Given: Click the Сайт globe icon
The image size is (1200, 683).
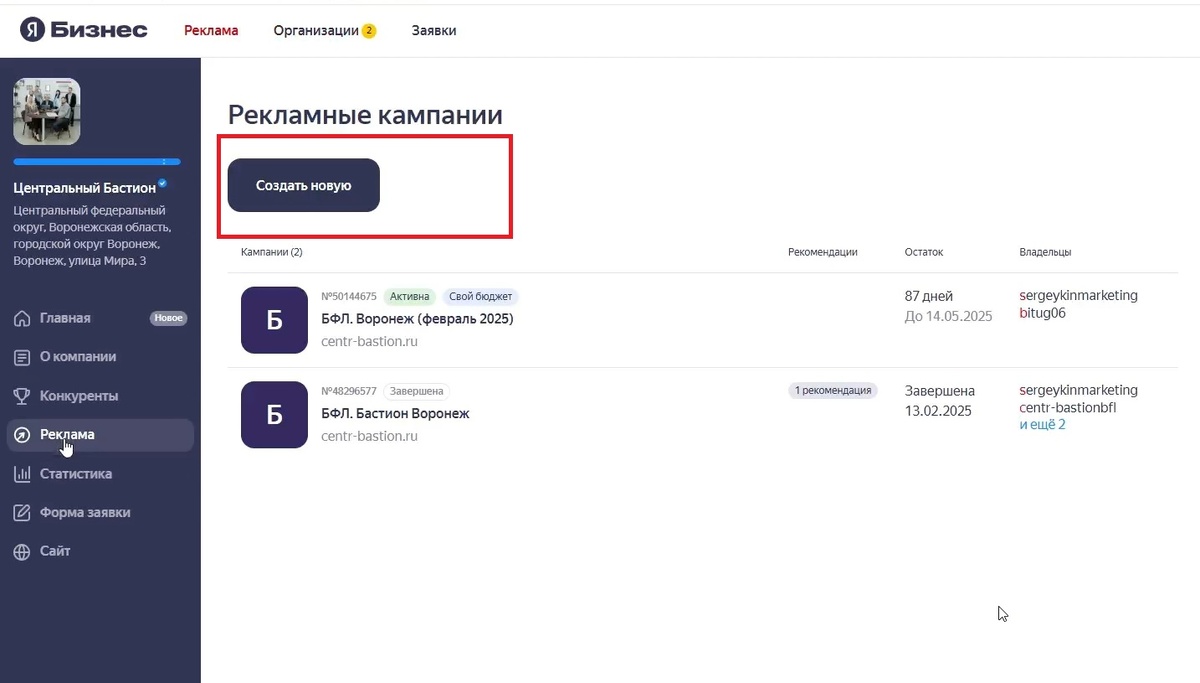Looking at the screenshot, I should (x=22, y=552).
